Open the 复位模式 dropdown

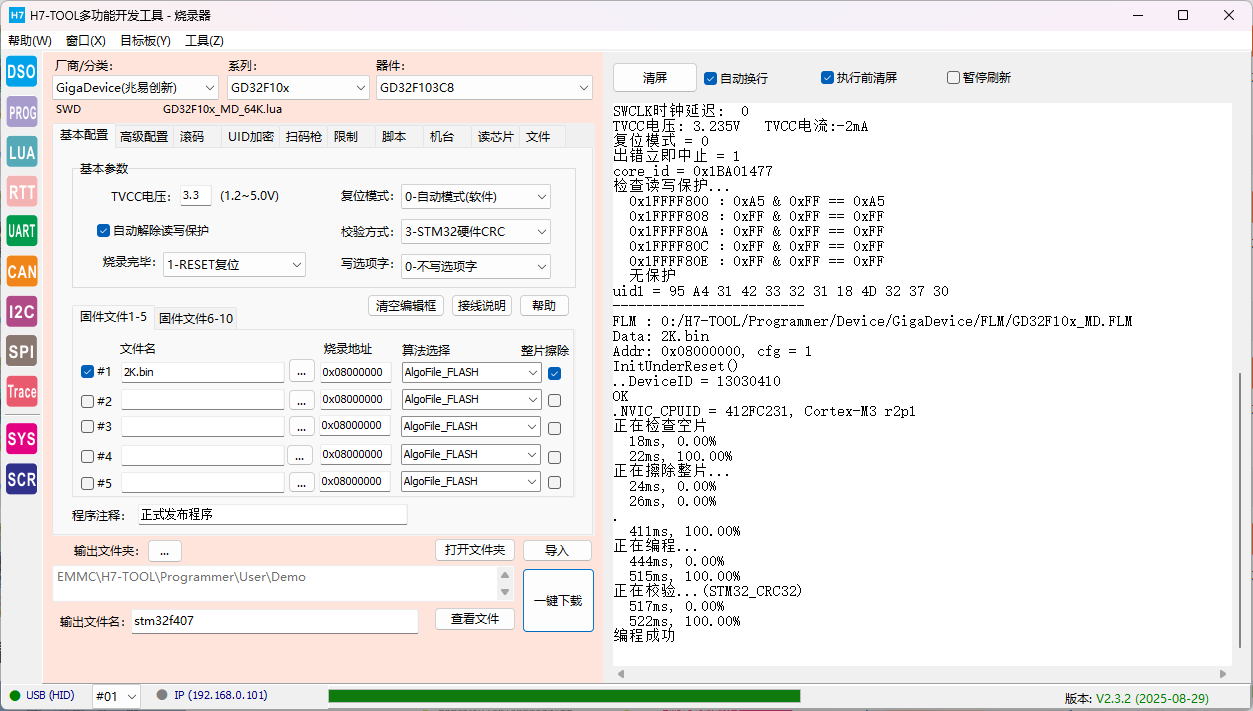point(475,196)
